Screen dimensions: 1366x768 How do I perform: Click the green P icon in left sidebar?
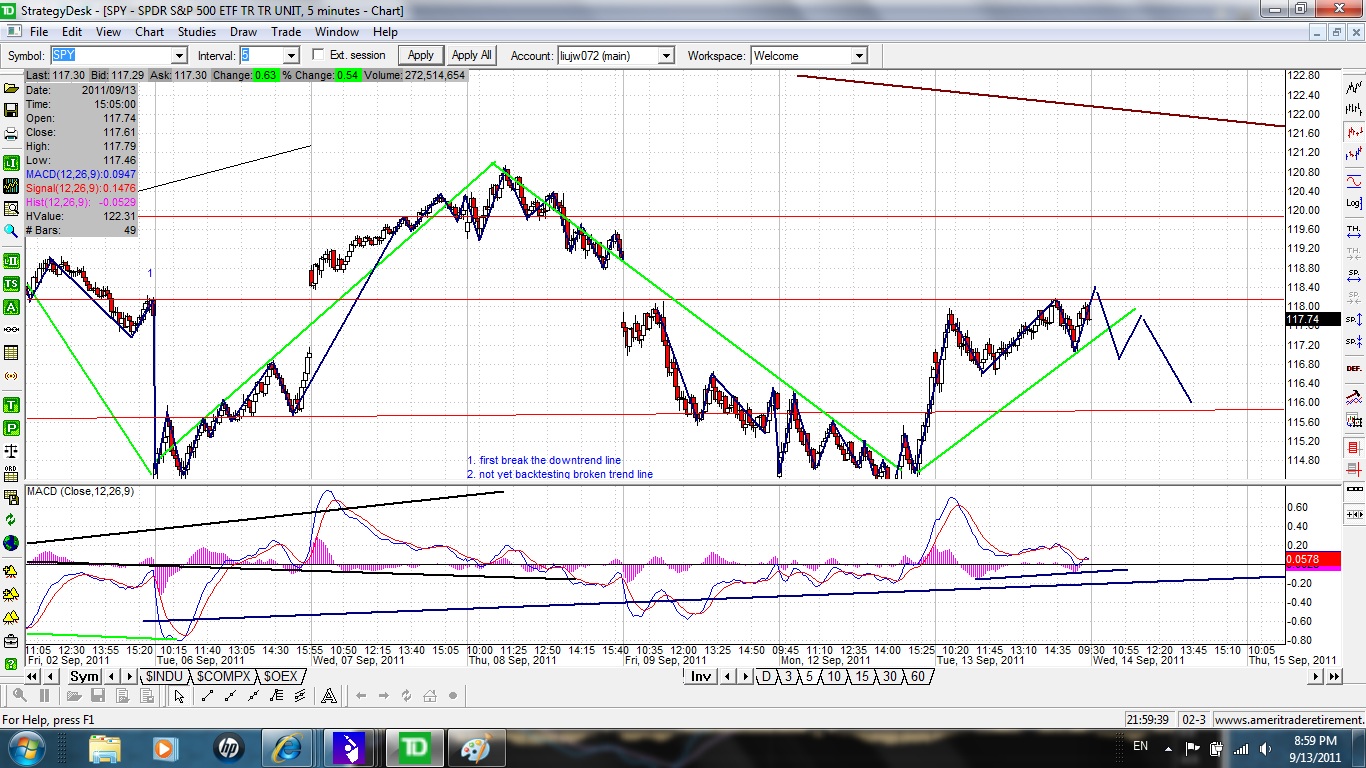(11, 428)
